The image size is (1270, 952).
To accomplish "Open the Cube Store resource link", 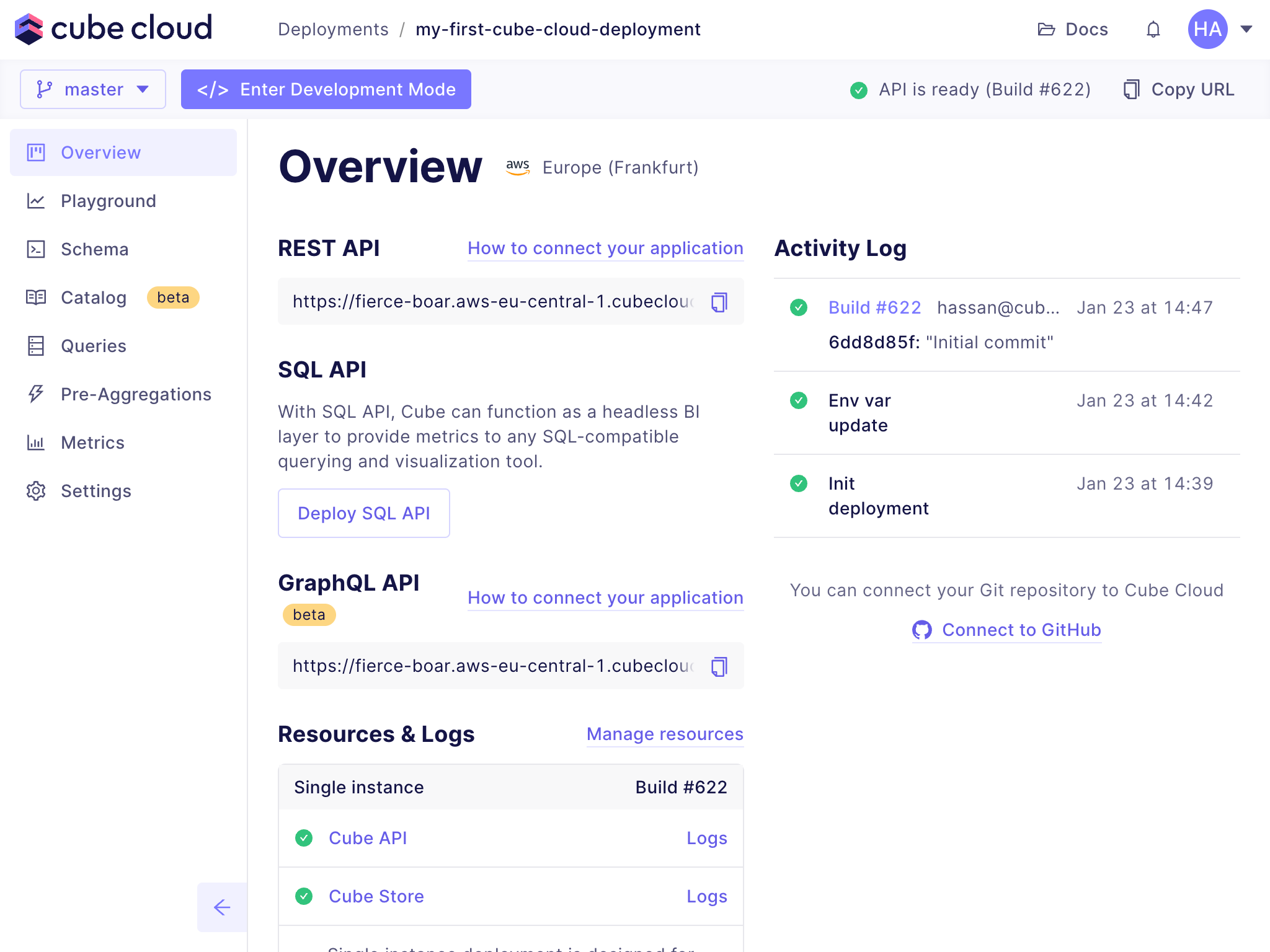I will click(376, 896).
